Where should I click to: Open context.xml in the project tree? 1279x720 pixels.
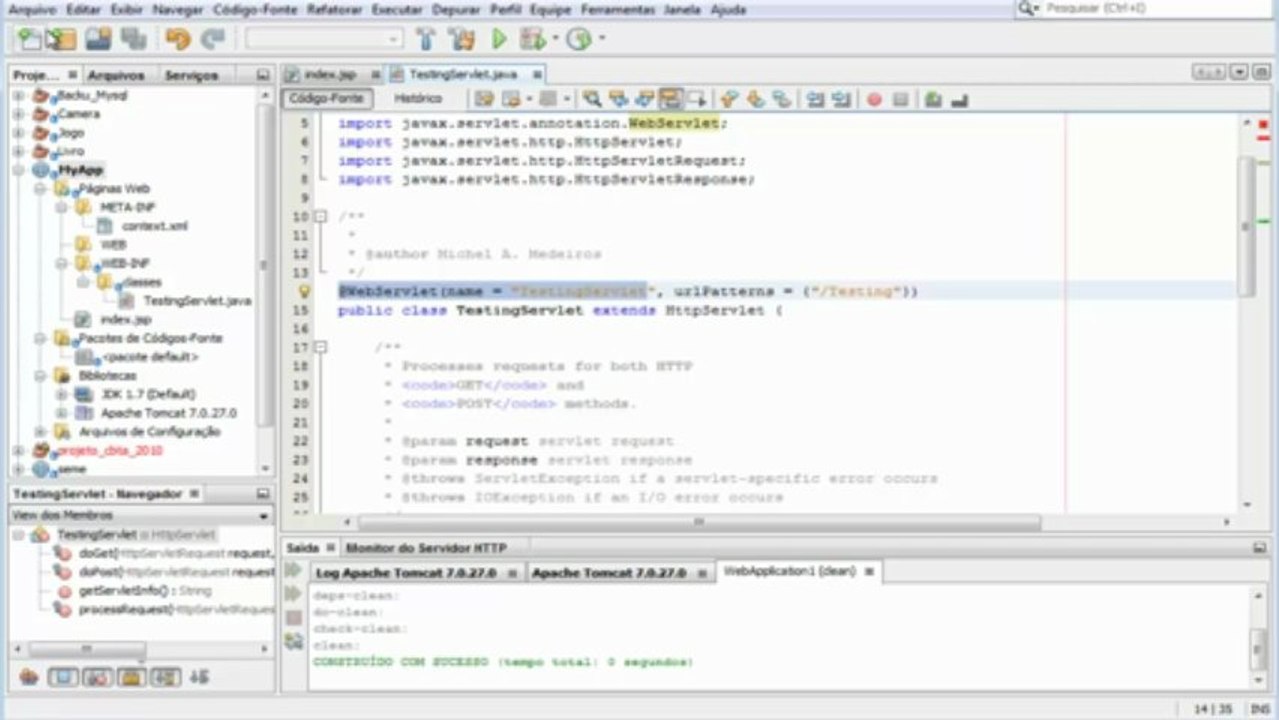tap(154, 226)
